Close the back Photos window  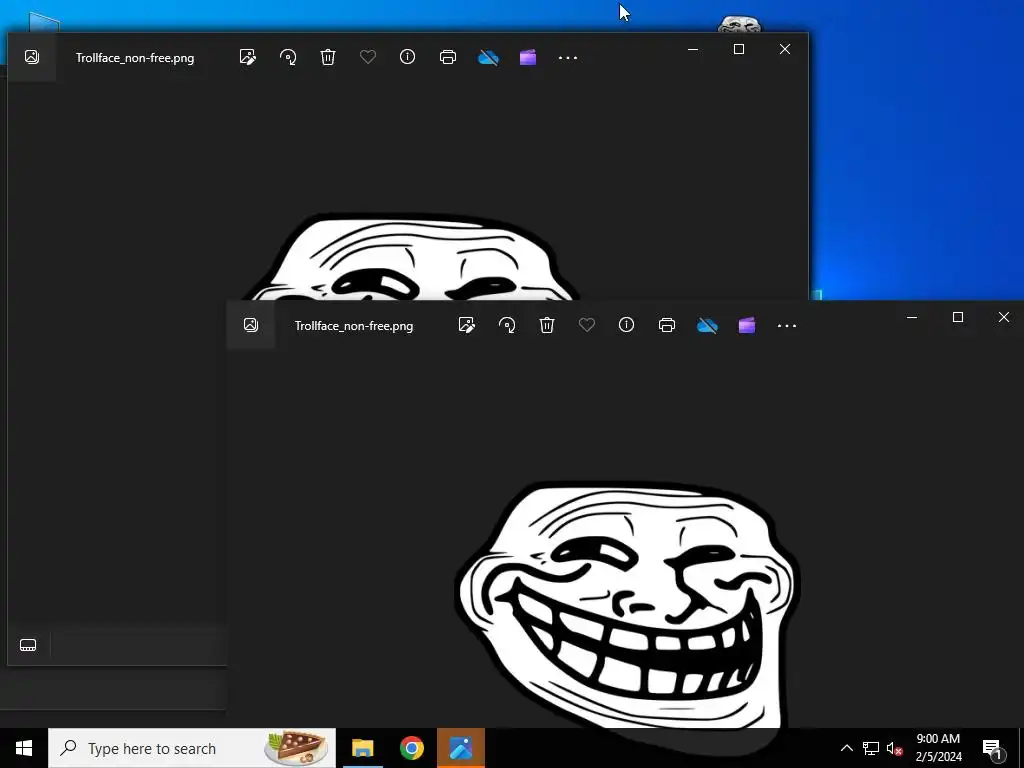(x=785, y=49)
